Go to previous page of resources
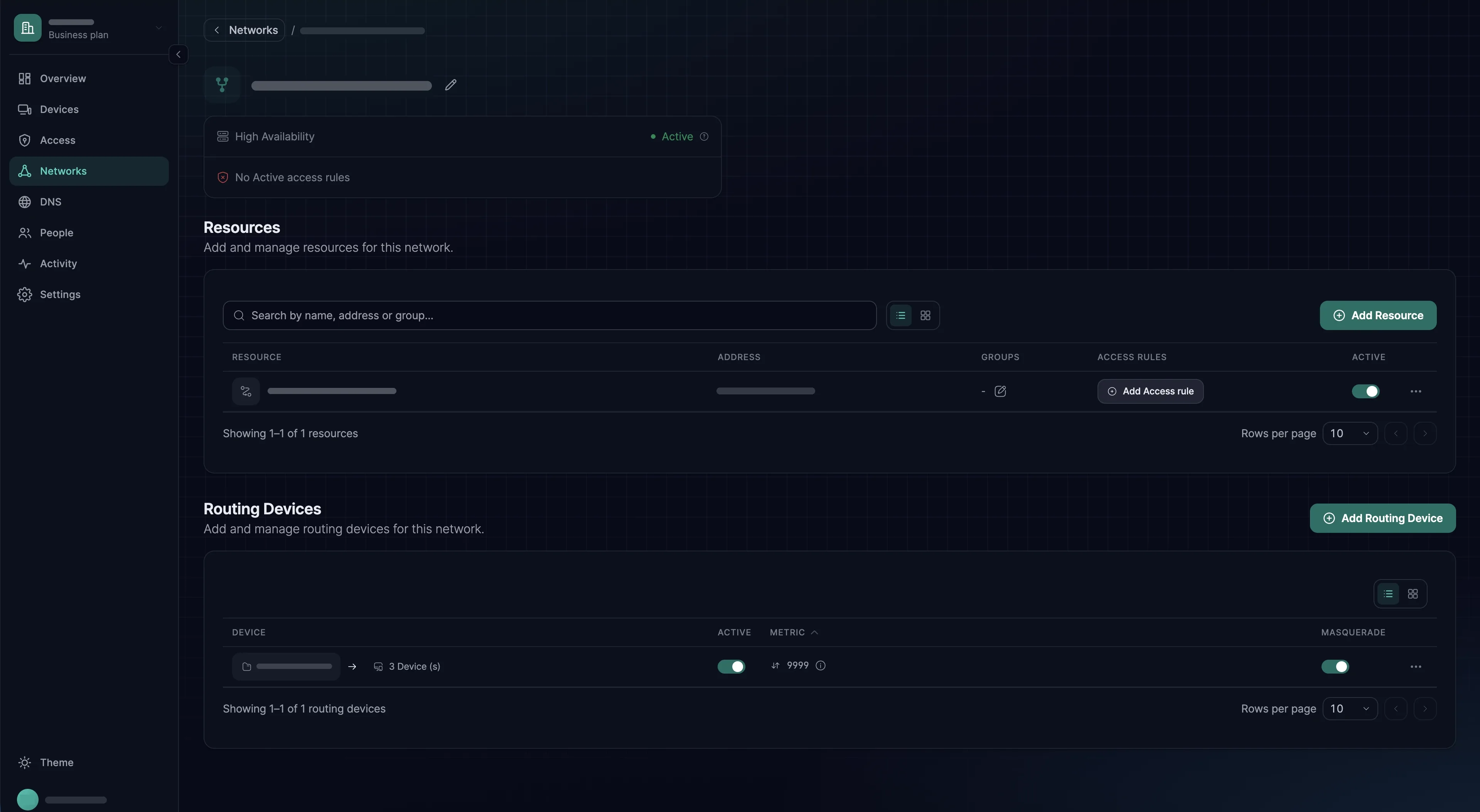Screen dimensions: 1480x812 (1396, 433)
